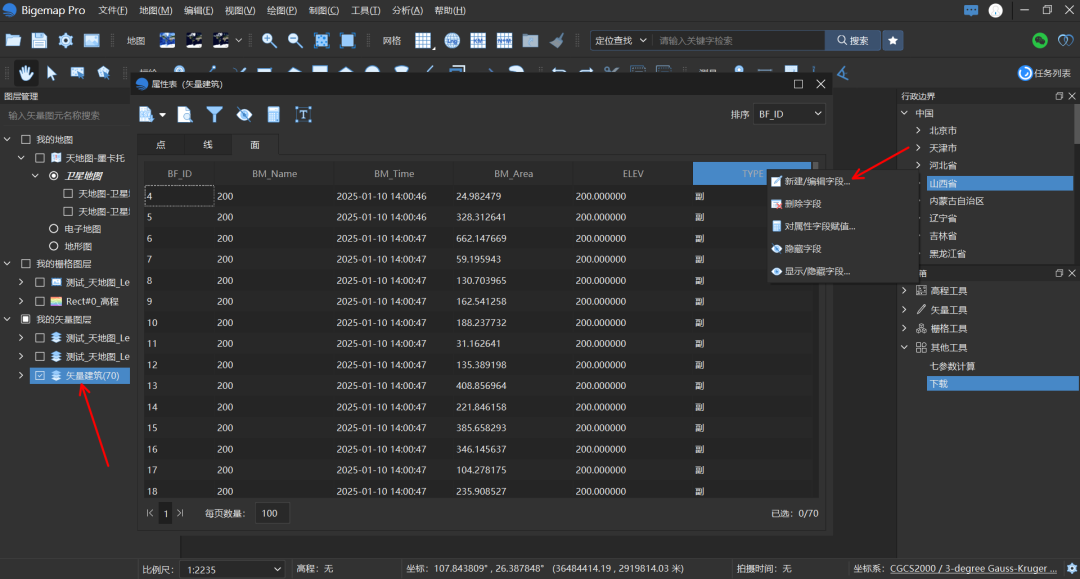1080x579 pixels.
Task: Select the 地形图 radio button
Action: pos(53,246)
